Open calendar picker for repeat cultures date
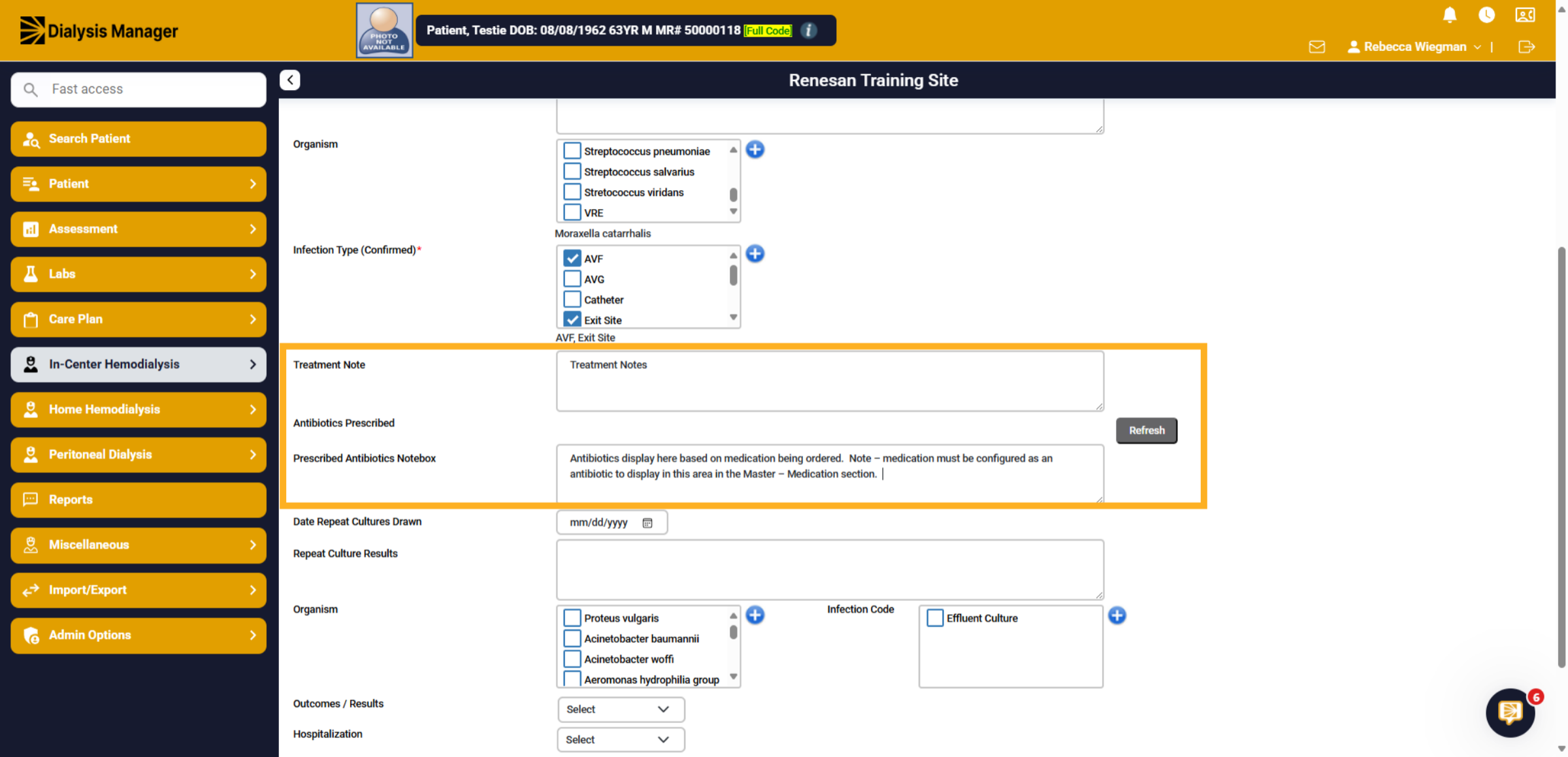 [x=647, y=523]
